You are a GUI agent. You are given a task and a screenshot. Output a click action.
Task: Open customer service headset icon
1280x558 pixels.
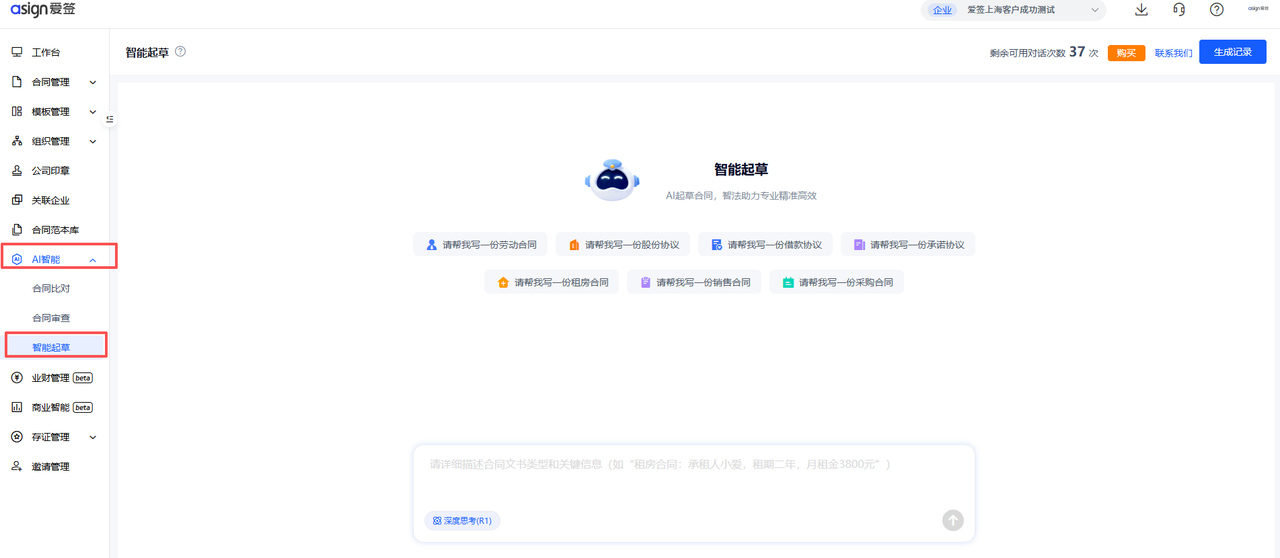click(1179, 10)
